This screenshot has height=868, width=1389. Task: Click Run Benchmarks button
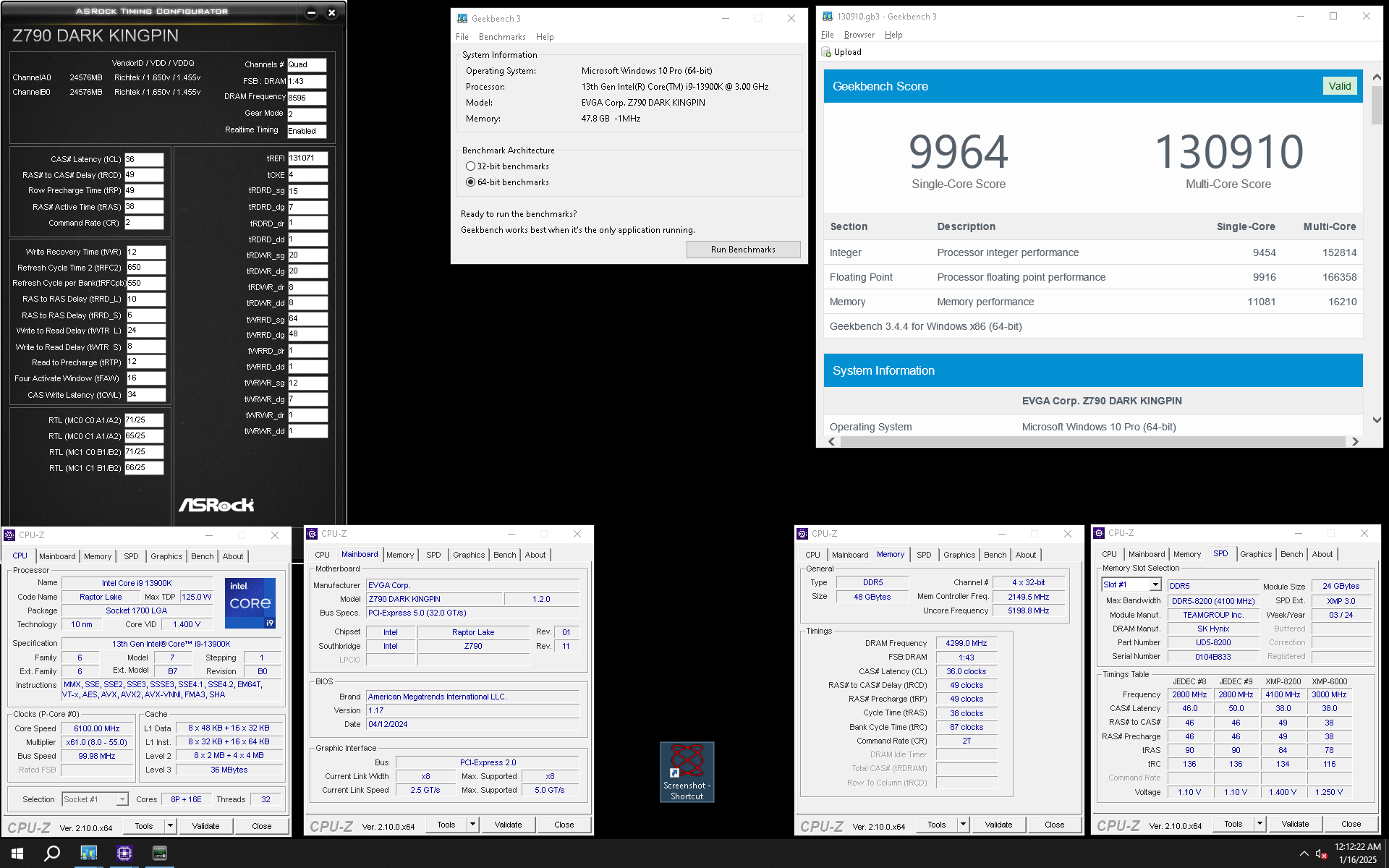coord(743,250)
